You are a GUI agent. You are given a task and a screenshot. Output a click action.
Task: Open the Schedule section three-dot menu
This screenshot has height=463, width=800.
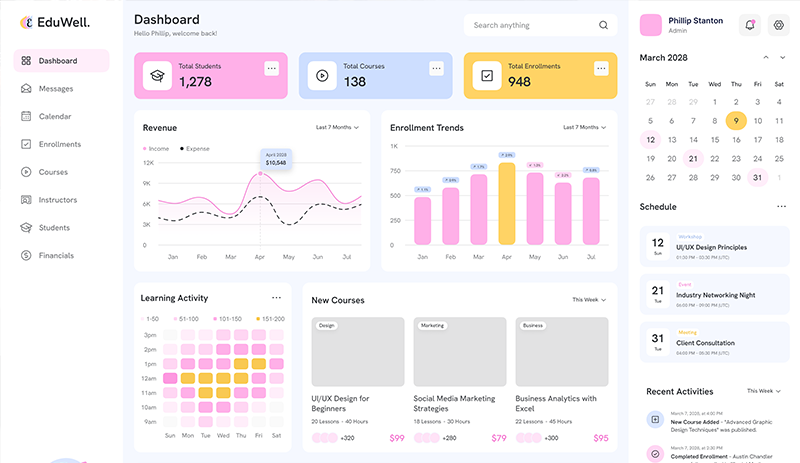[x=781, y=207]
